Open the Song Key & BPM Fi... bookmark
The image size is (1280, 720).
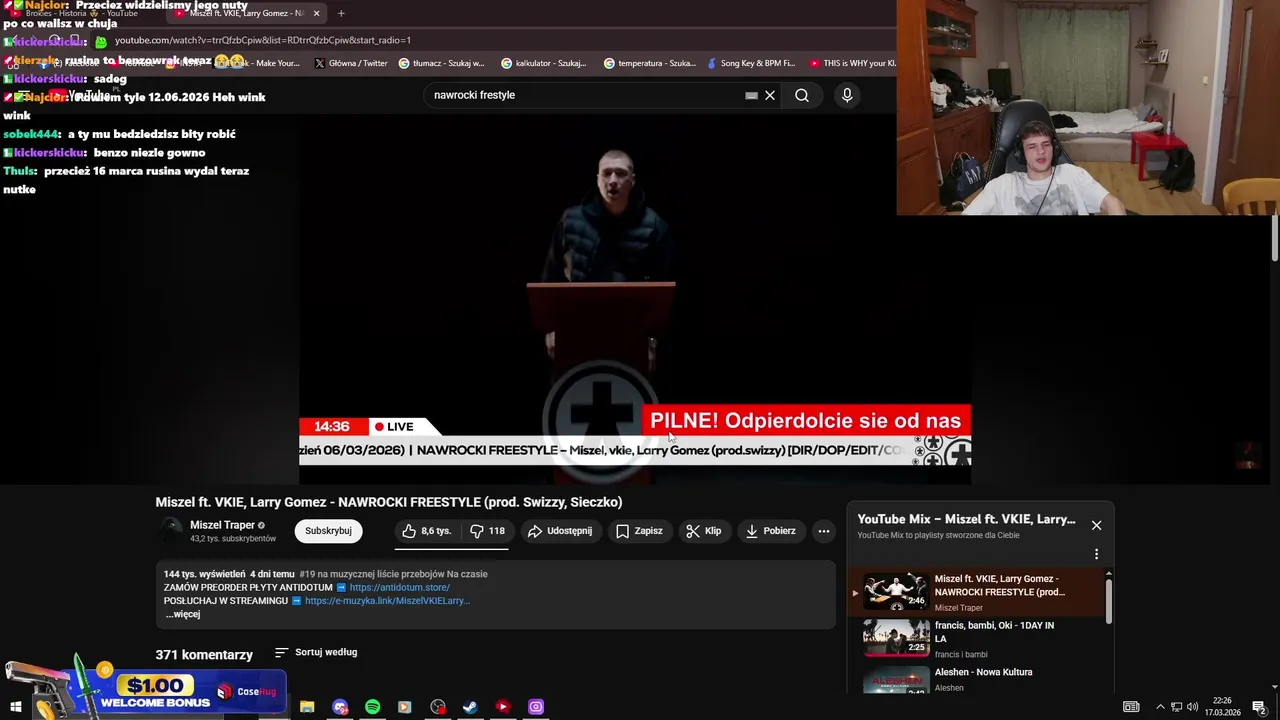(751, 63)
